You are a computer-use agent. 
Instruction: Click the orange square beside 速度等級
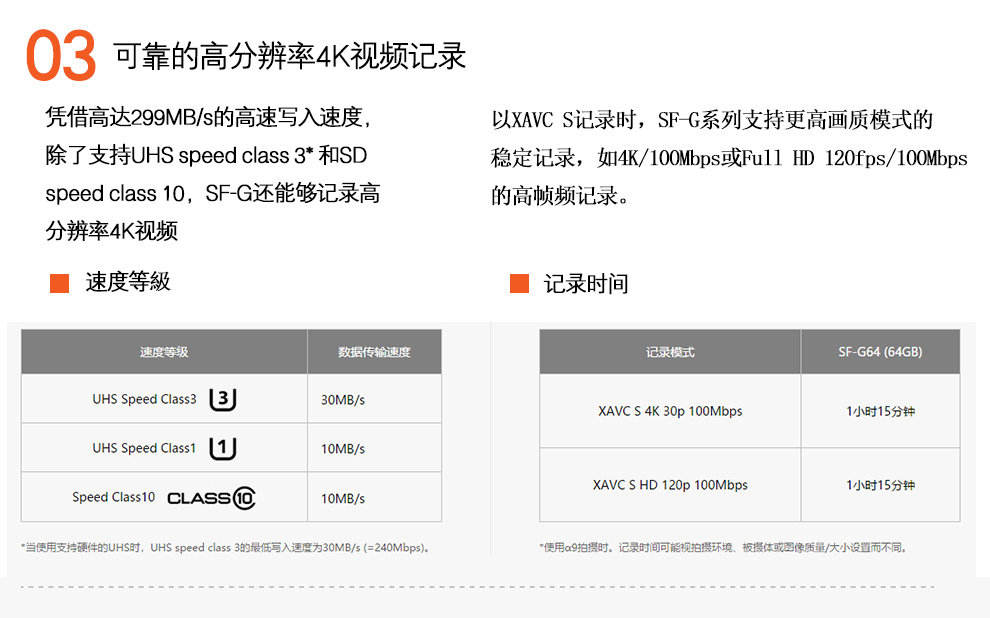click(59, 283)
